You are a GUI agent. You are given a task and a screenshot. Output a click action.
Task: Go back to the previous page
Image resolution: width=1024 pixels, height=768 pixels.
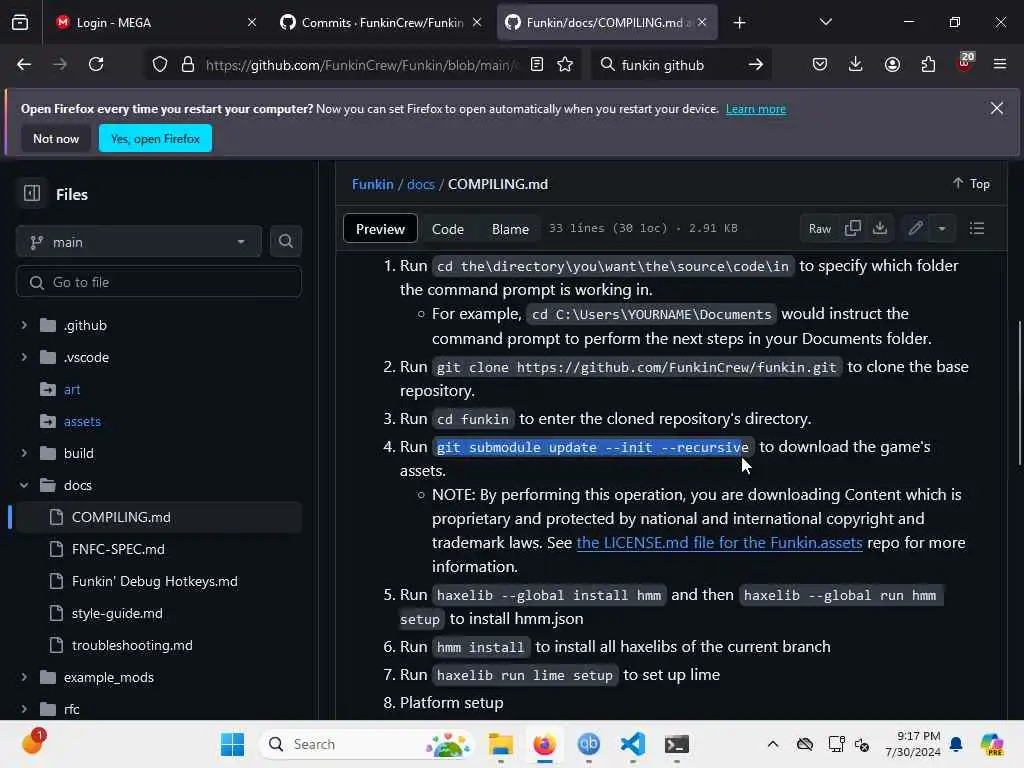point(24,64)
